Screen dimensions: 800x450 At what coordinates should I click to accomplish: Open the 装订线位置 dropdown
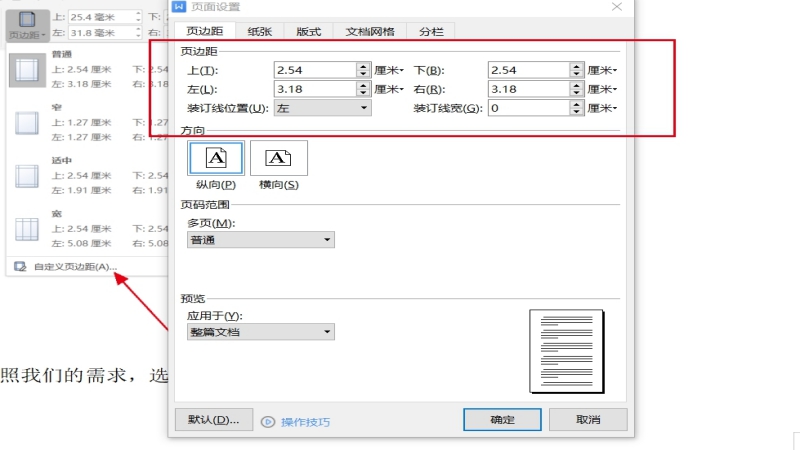tap(322, 108)
